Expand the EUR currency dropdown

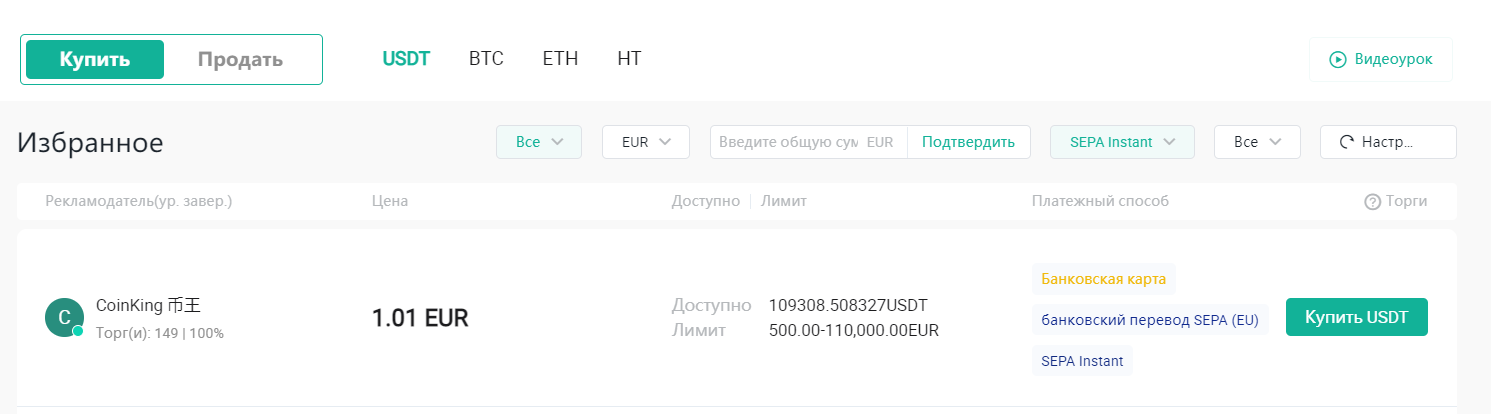645,142
